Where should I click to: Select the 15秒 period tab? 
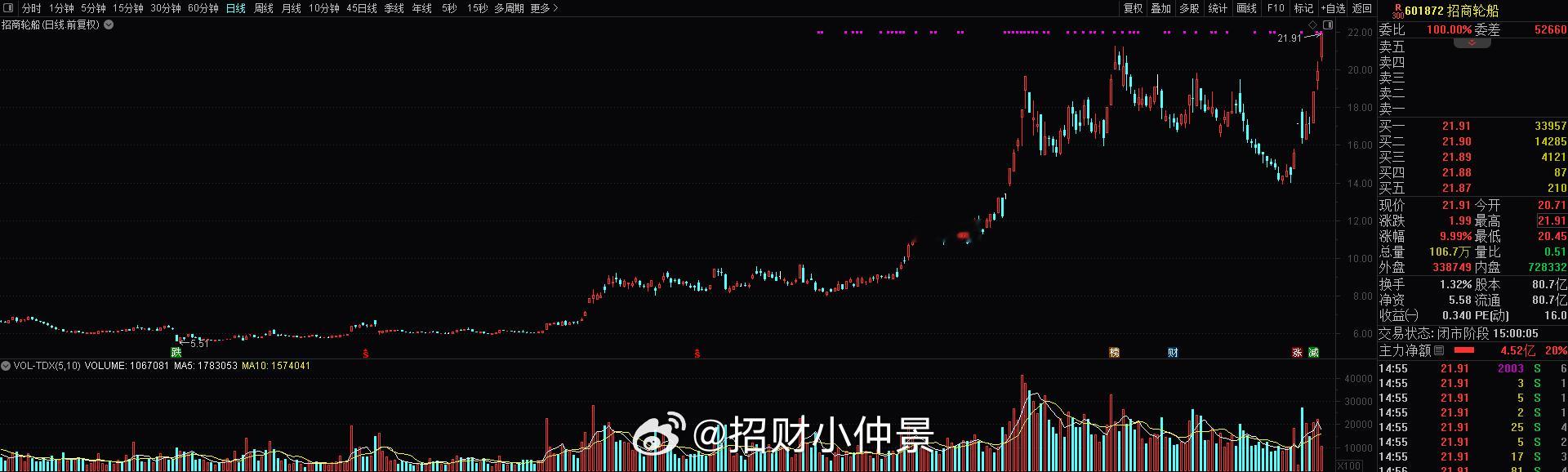pyautogui.click(x=477, y=8)
